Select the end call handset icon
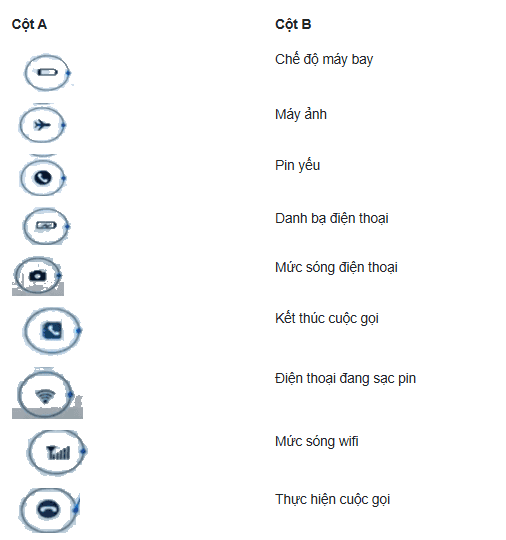506x540 pixels. tap(49, 510)
